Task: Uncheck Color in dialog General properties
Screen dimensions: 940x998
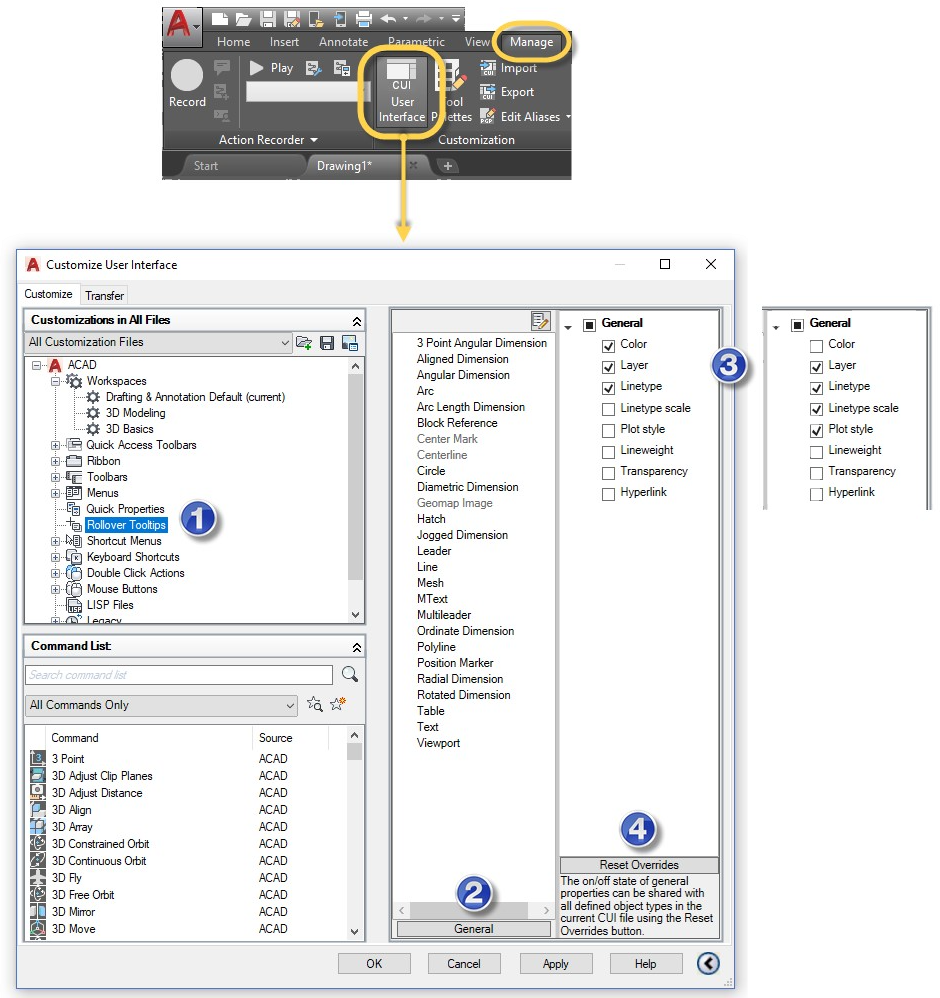Action: [608, 346]
